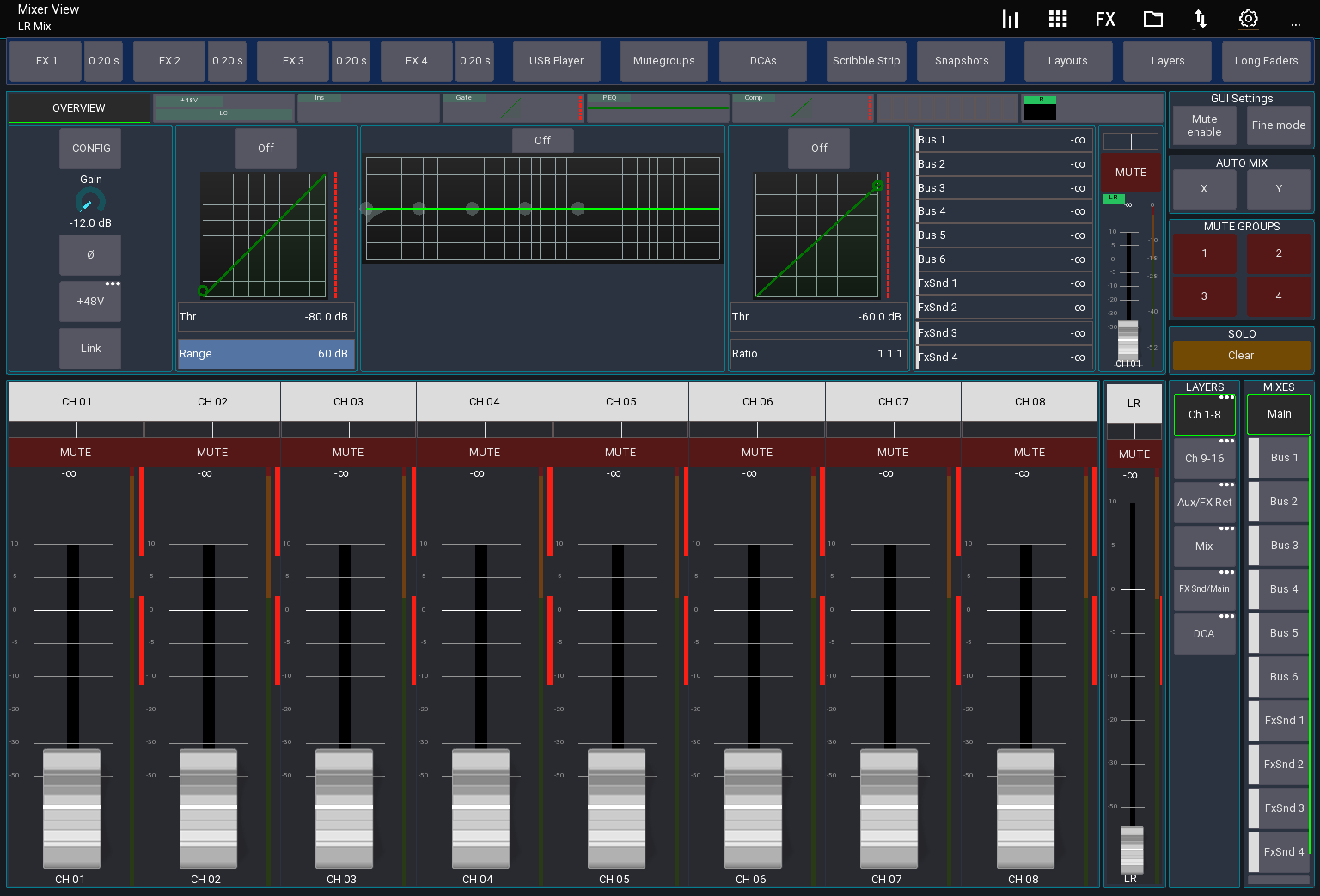Click the gate Range value field
The height and width of the screenshot is (896, 1320).
tap(266, 353)
